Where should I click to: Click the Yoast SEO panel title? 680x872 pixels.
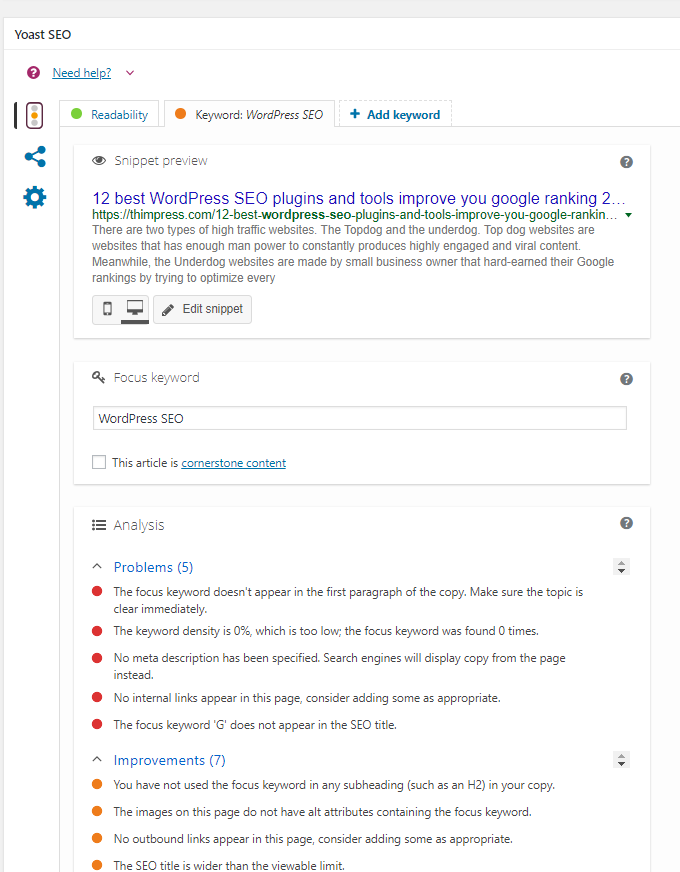43,34
